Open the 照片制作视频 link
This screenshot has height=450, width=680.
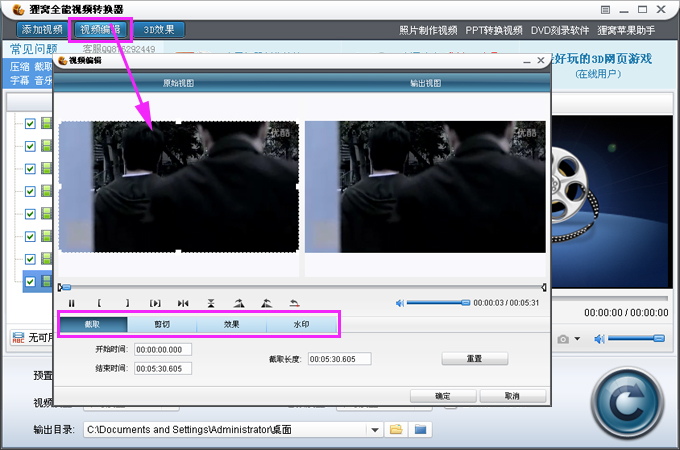click(x=428, y=30)
